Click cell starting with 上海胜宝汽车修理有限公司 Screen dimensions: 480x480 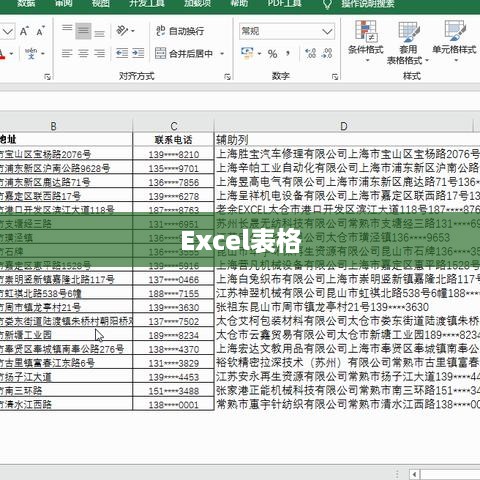[x=347, y=154]
